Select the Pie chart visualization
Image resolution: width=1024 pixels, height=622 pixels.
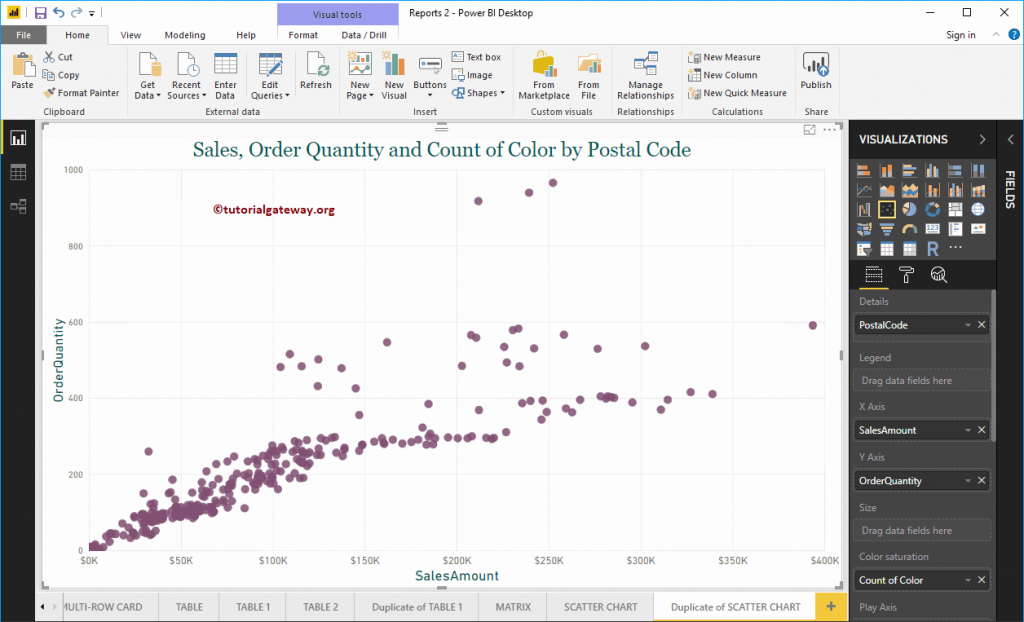pos(910,208)
